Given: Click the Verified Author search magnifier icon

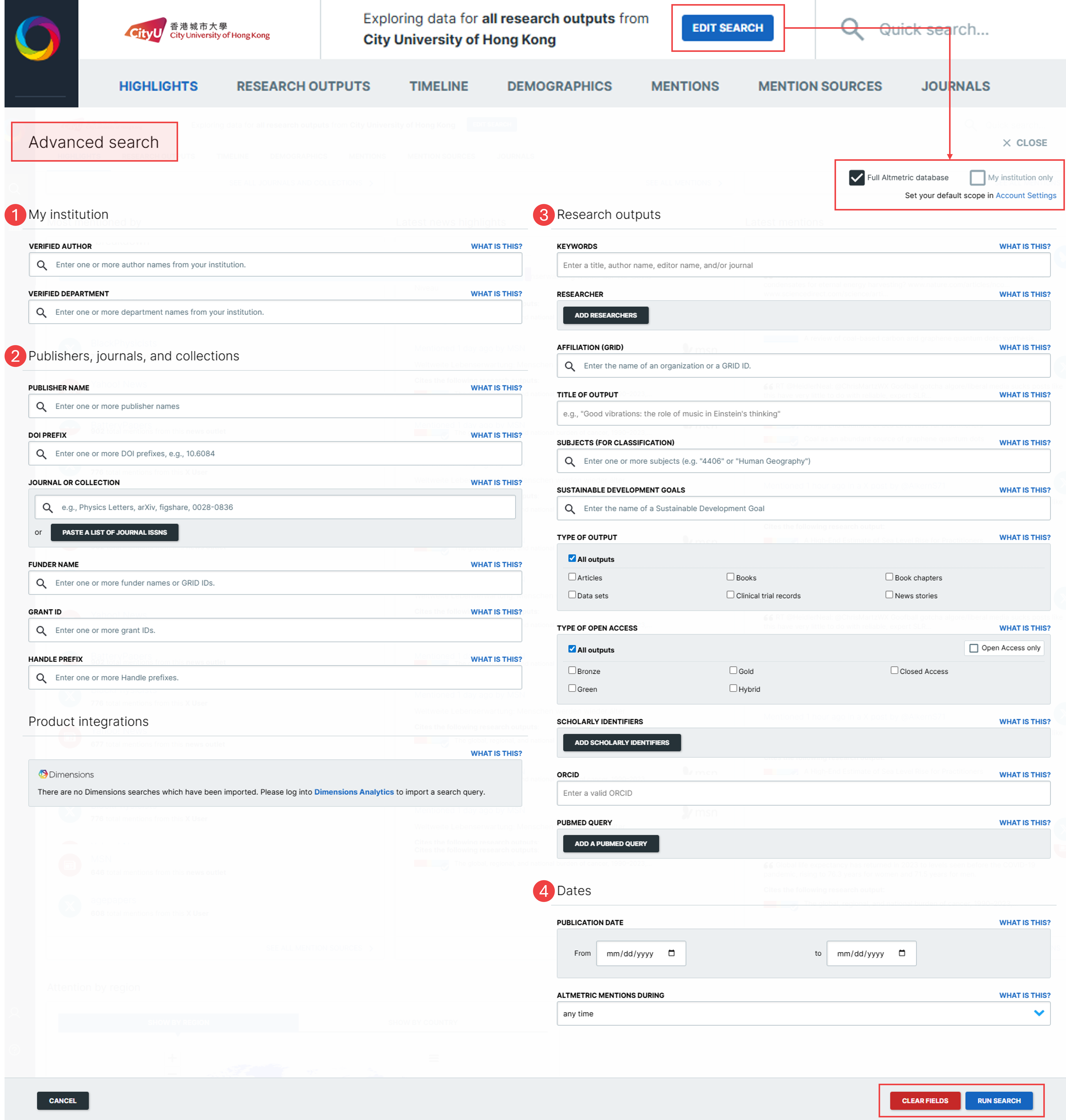Looking at the screenshot, I should [x=42, y=265].
